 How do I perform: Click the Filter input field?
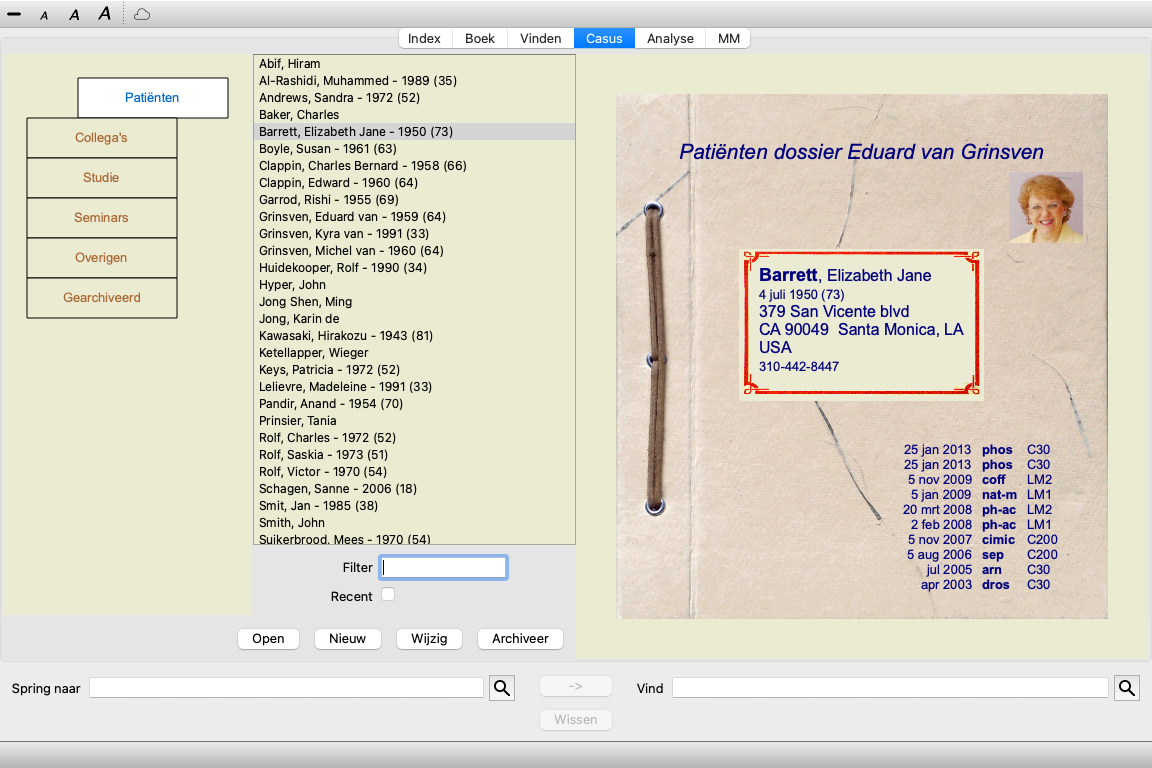tap(443, 568)
